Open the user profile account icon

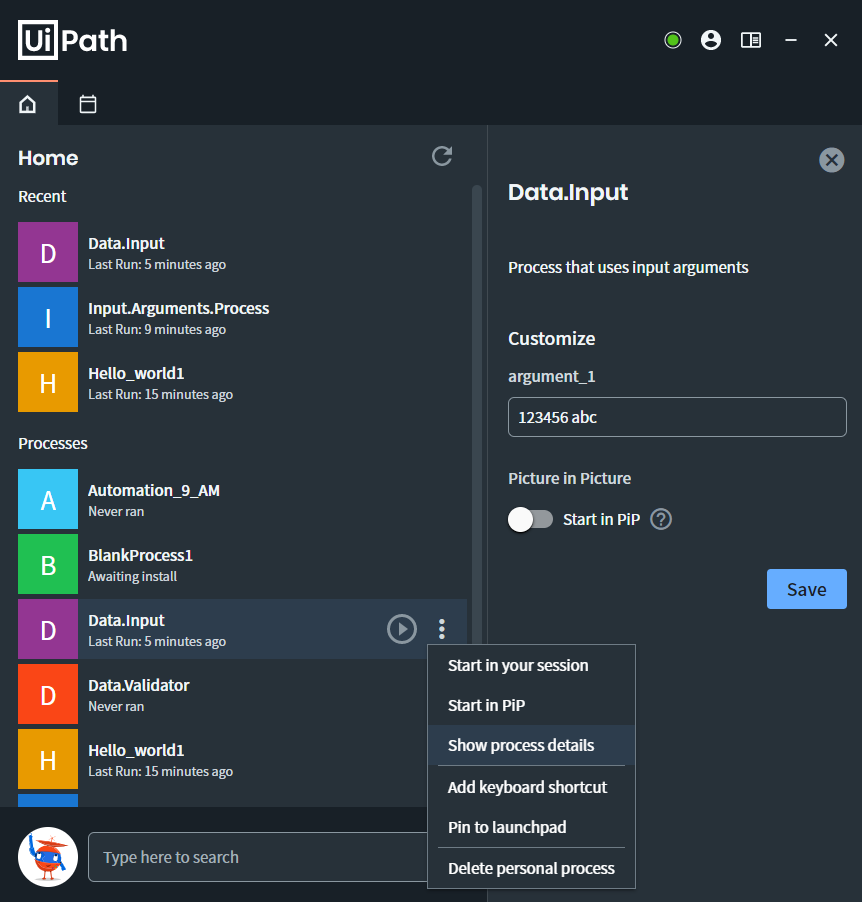click(711, 40)
